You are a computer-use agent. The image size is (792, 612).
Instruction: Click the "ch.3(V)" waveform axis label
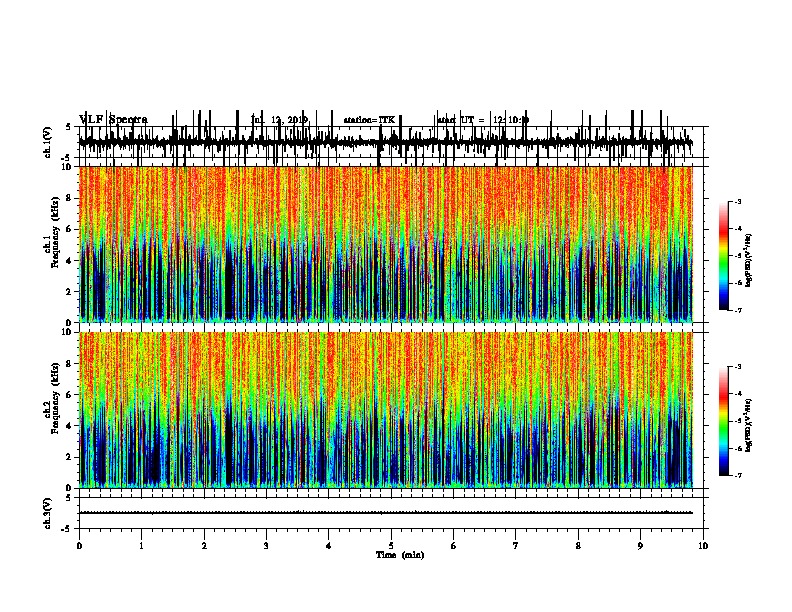pos(48,513)
